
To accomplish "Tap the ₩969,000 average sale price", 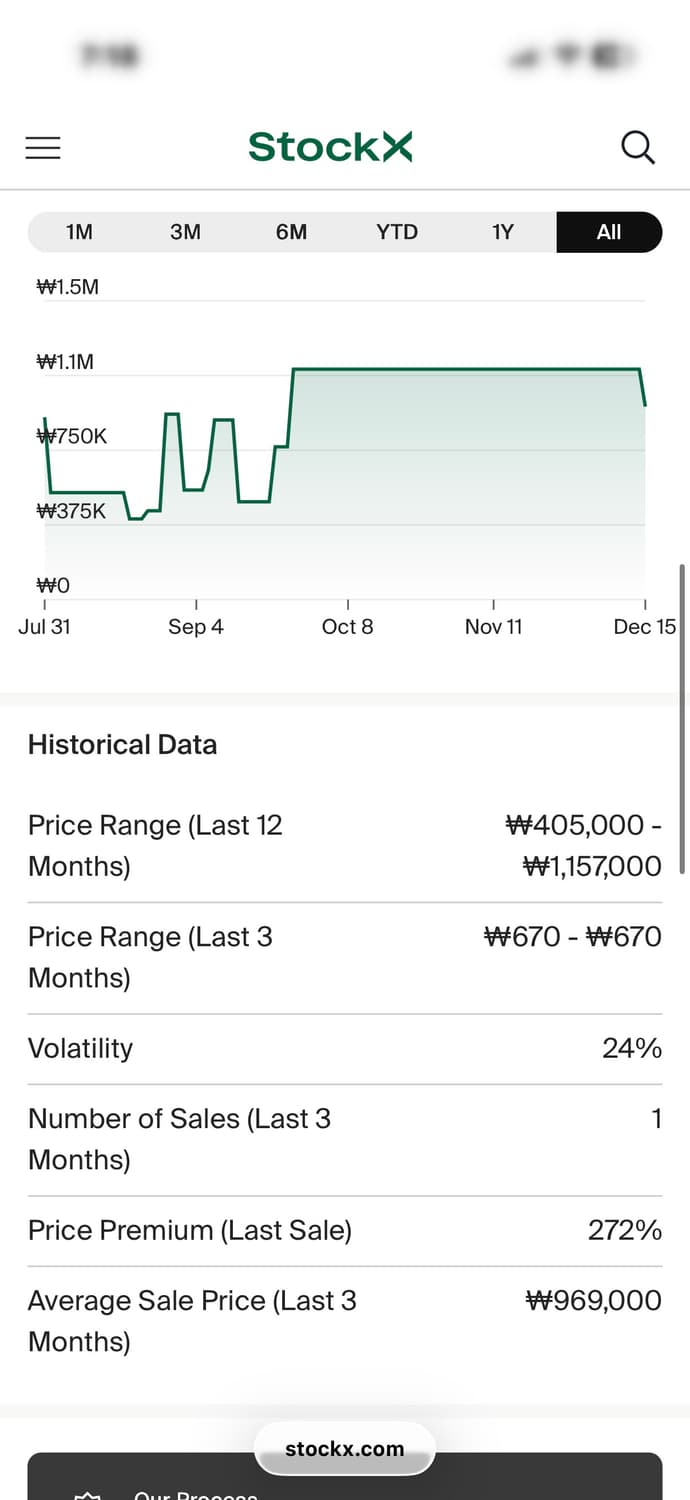I will [593, 1300].
